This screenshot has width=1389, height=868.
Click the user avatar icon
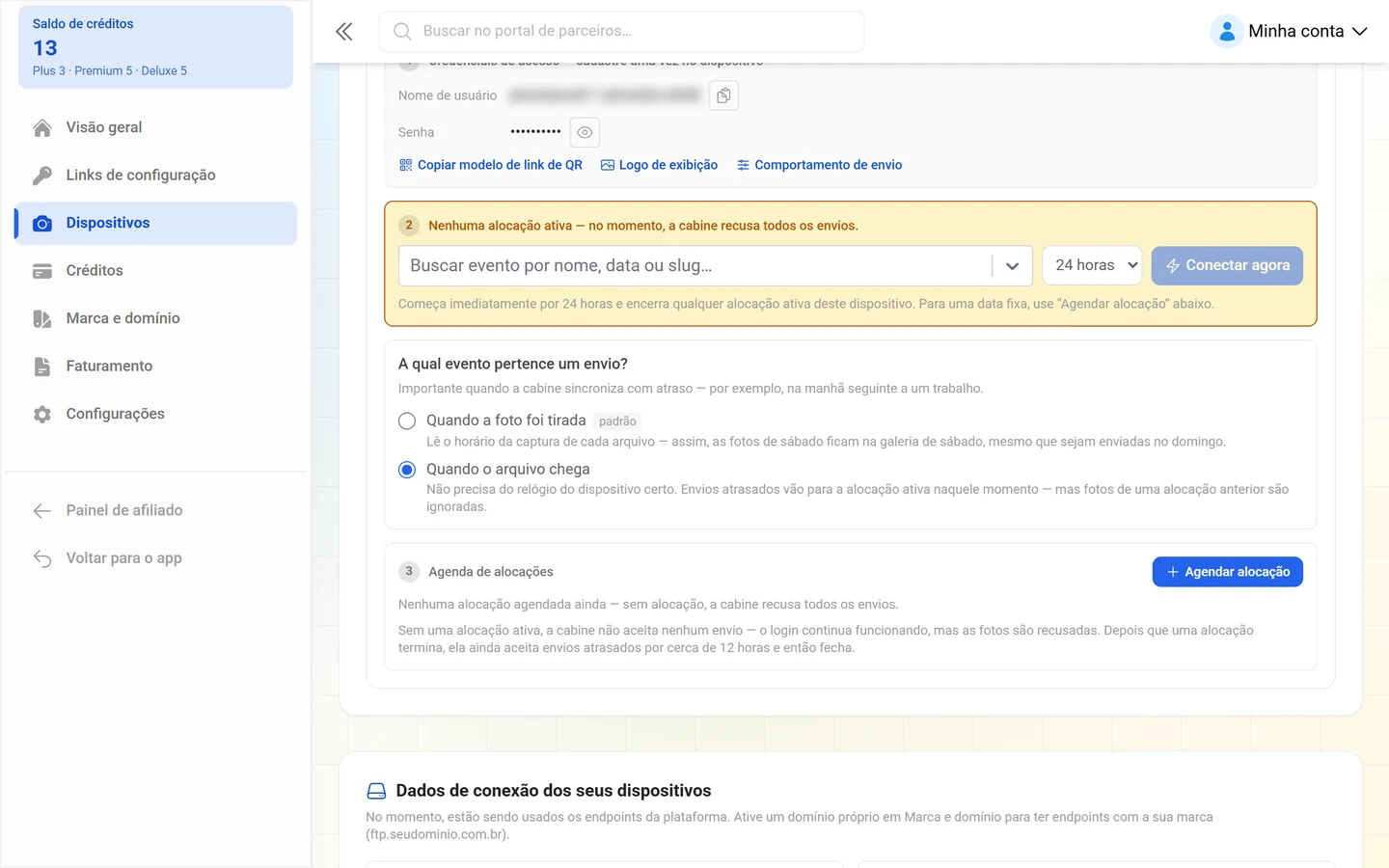pos(1227,31)
